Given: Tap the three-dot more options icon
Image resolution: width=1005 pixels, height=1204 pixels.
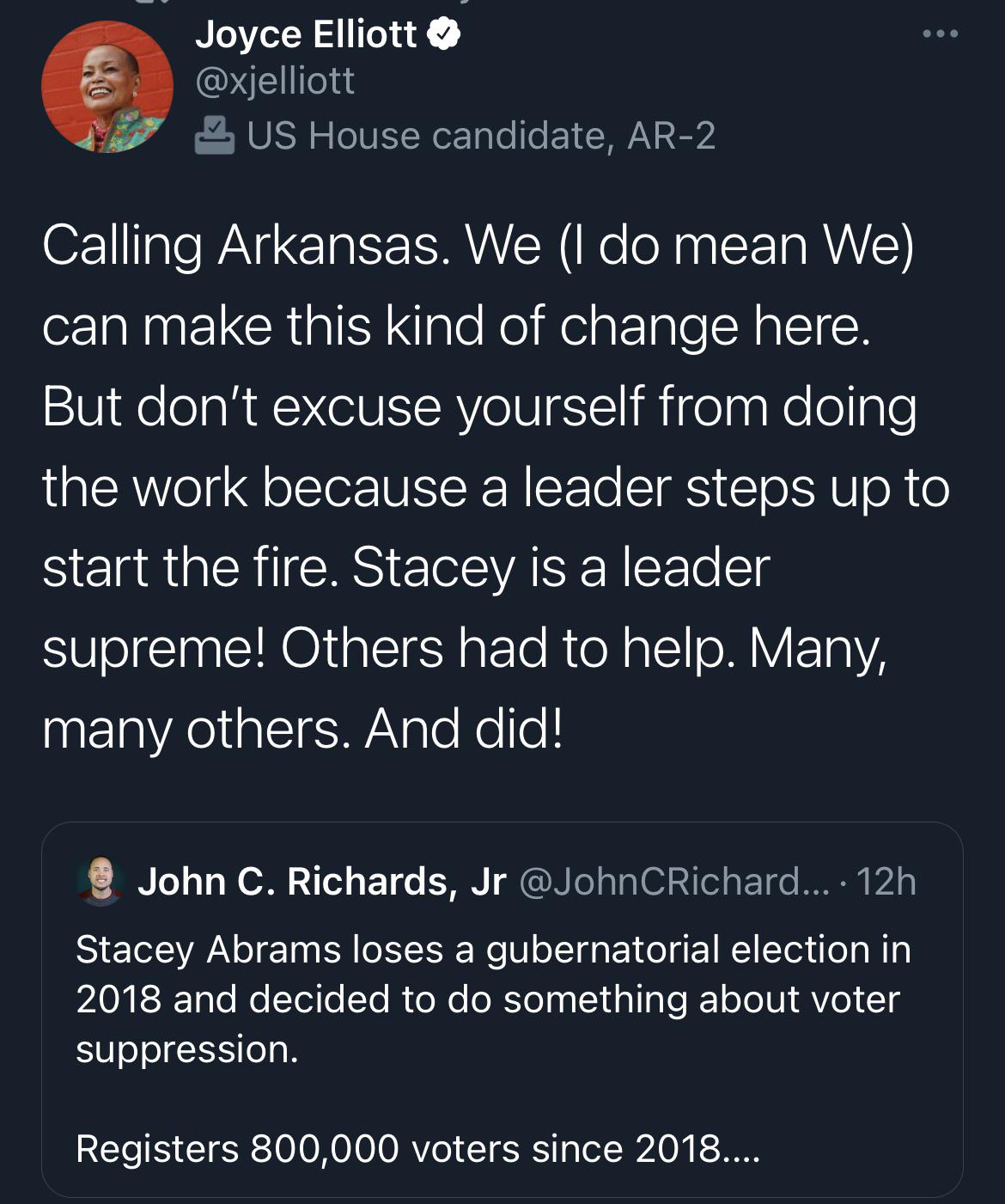Looking at the screenshot, I should coord(940,34).
